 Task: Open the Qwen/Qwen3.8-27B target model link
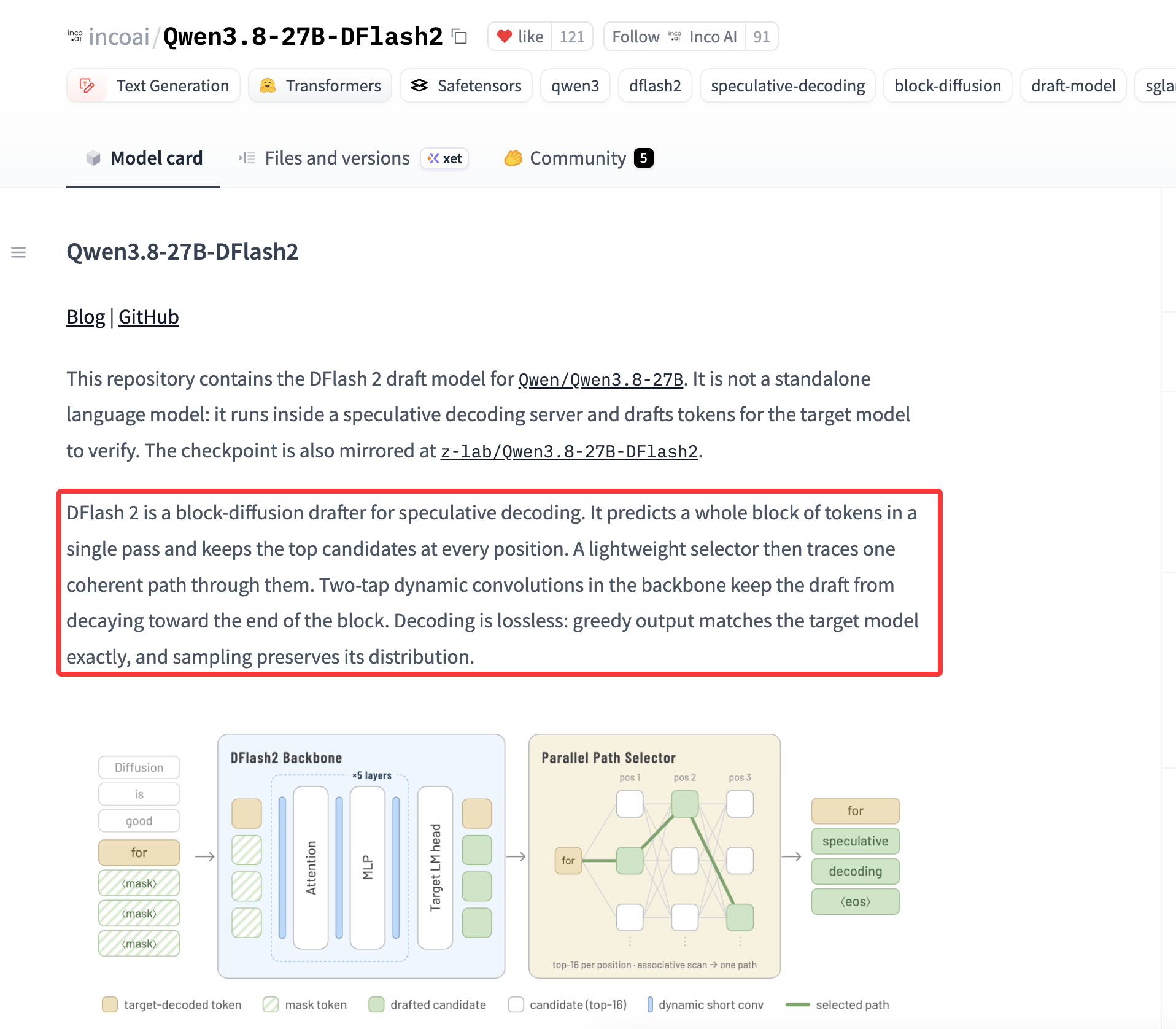[x=601, y=379]
